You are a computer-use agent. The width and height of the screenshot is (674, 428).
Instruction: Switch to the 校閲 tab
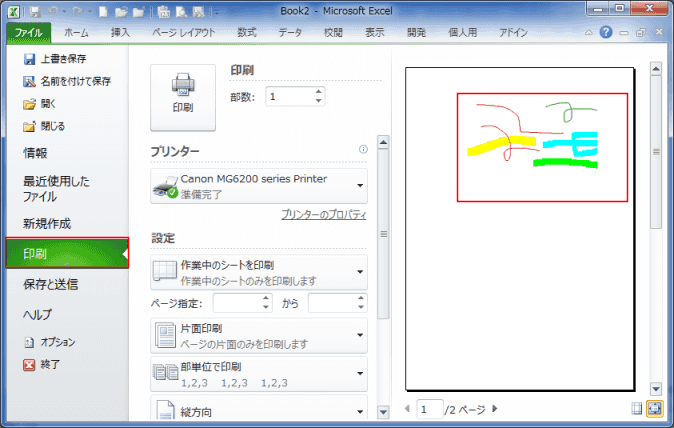tap(333, 33)
